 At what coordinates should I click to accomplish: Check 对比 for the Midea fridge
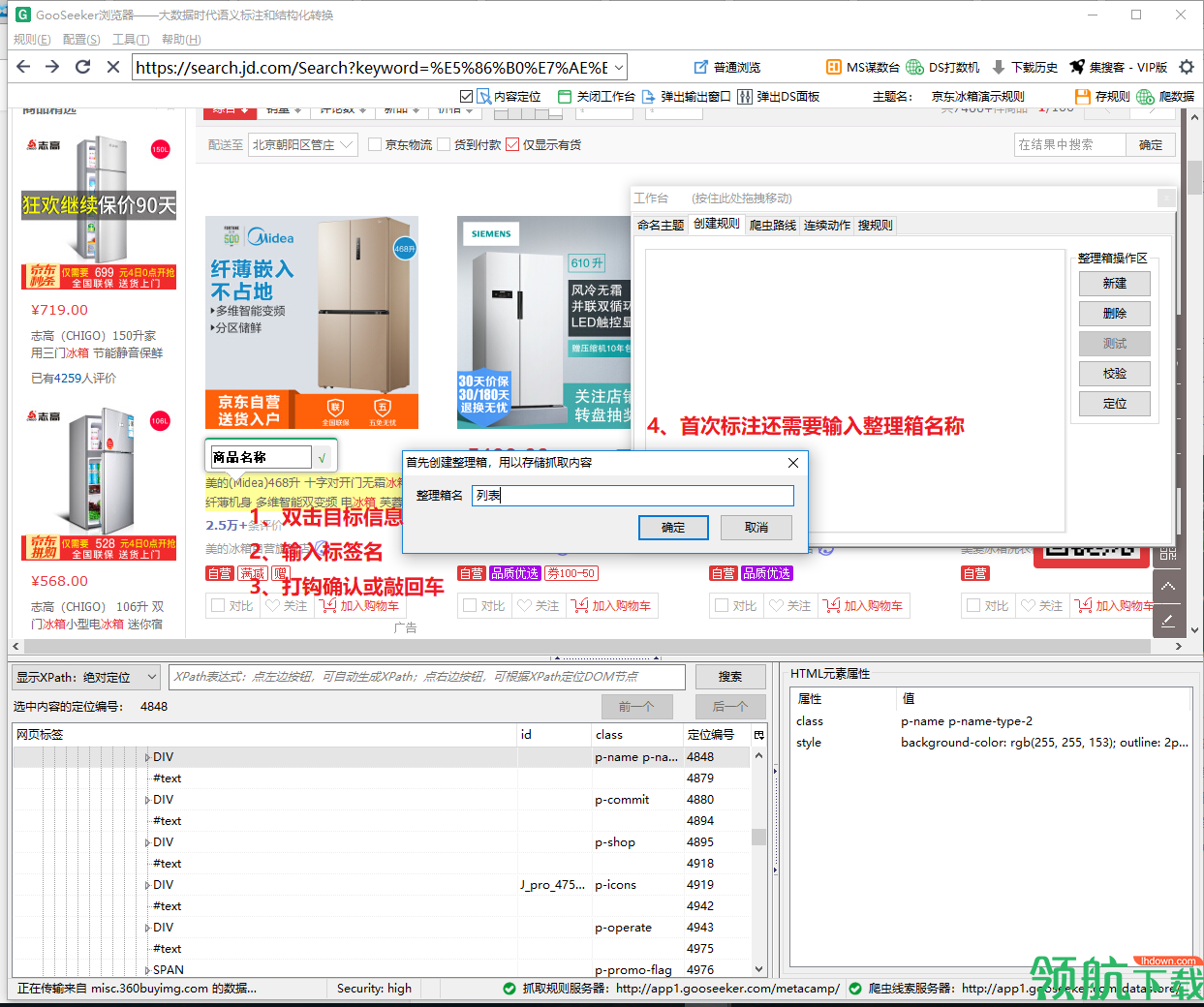217,606
